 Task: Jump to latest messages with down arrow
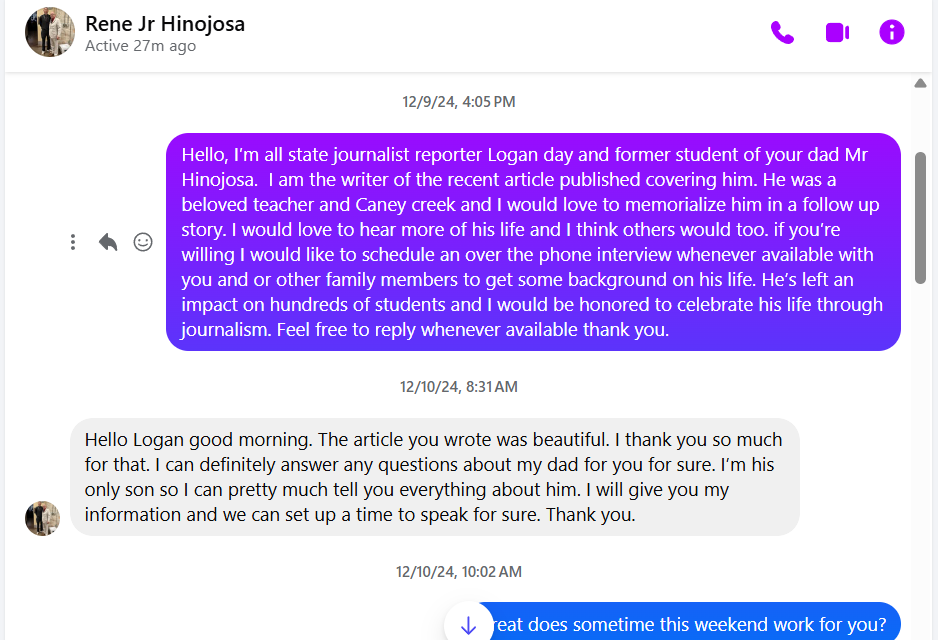point(468,626)
